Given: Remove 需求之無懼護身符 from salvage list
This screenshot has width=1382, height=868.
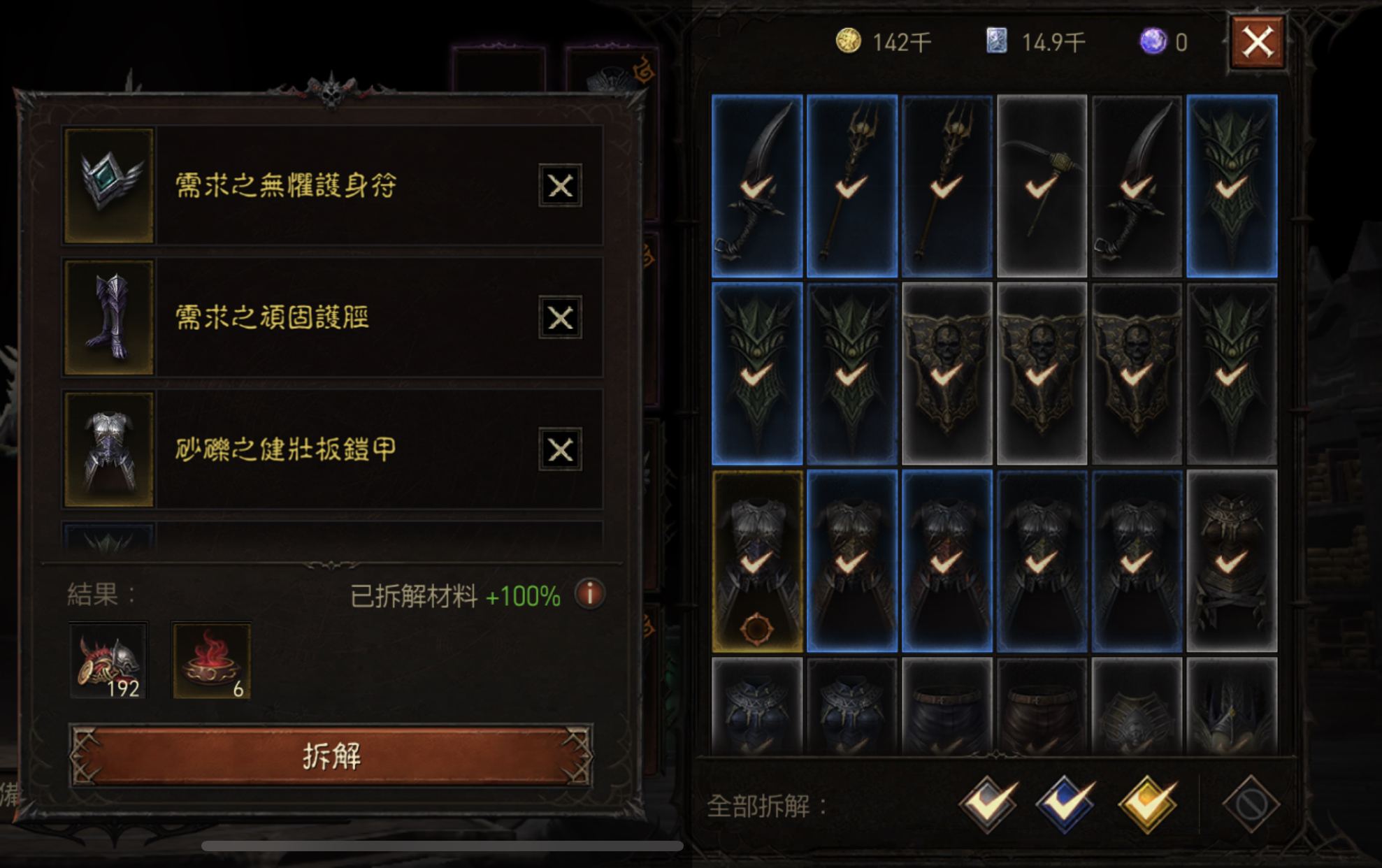Looking at the screenshot, I should 560,186.
